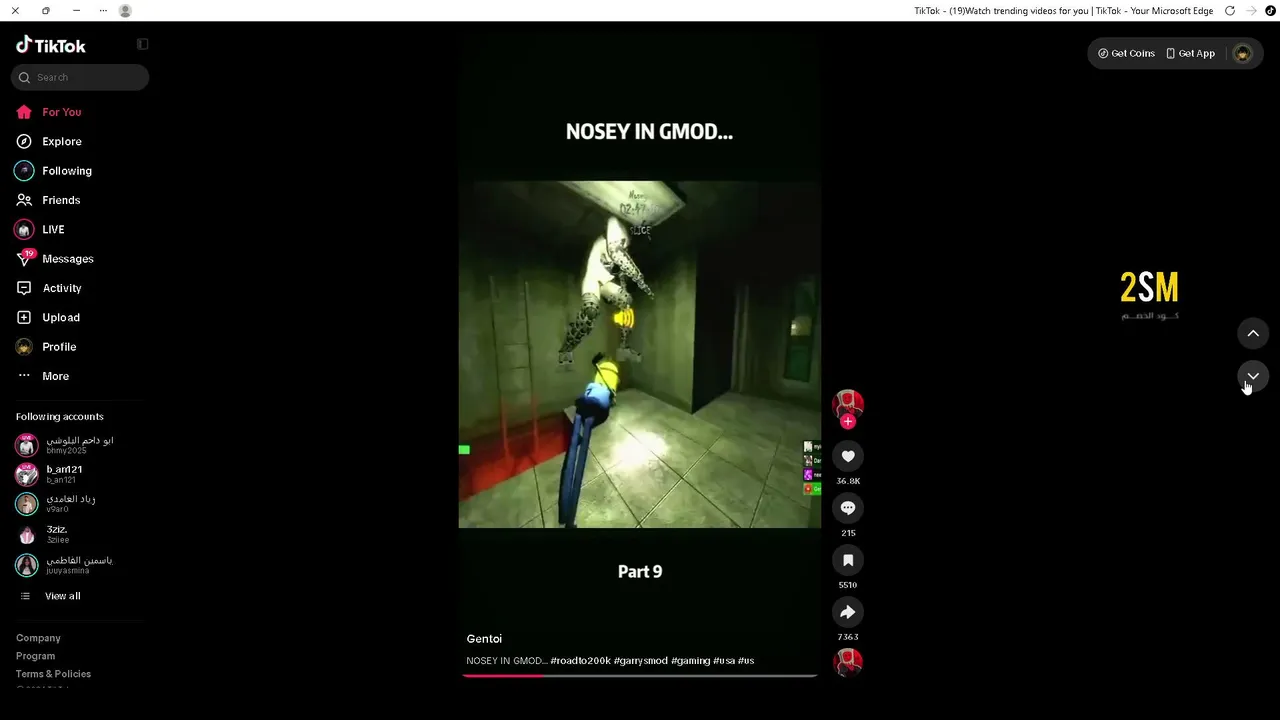Screen dimensions: 1280x720
Task: Expand the Program footer section
Action: (35, 656)
